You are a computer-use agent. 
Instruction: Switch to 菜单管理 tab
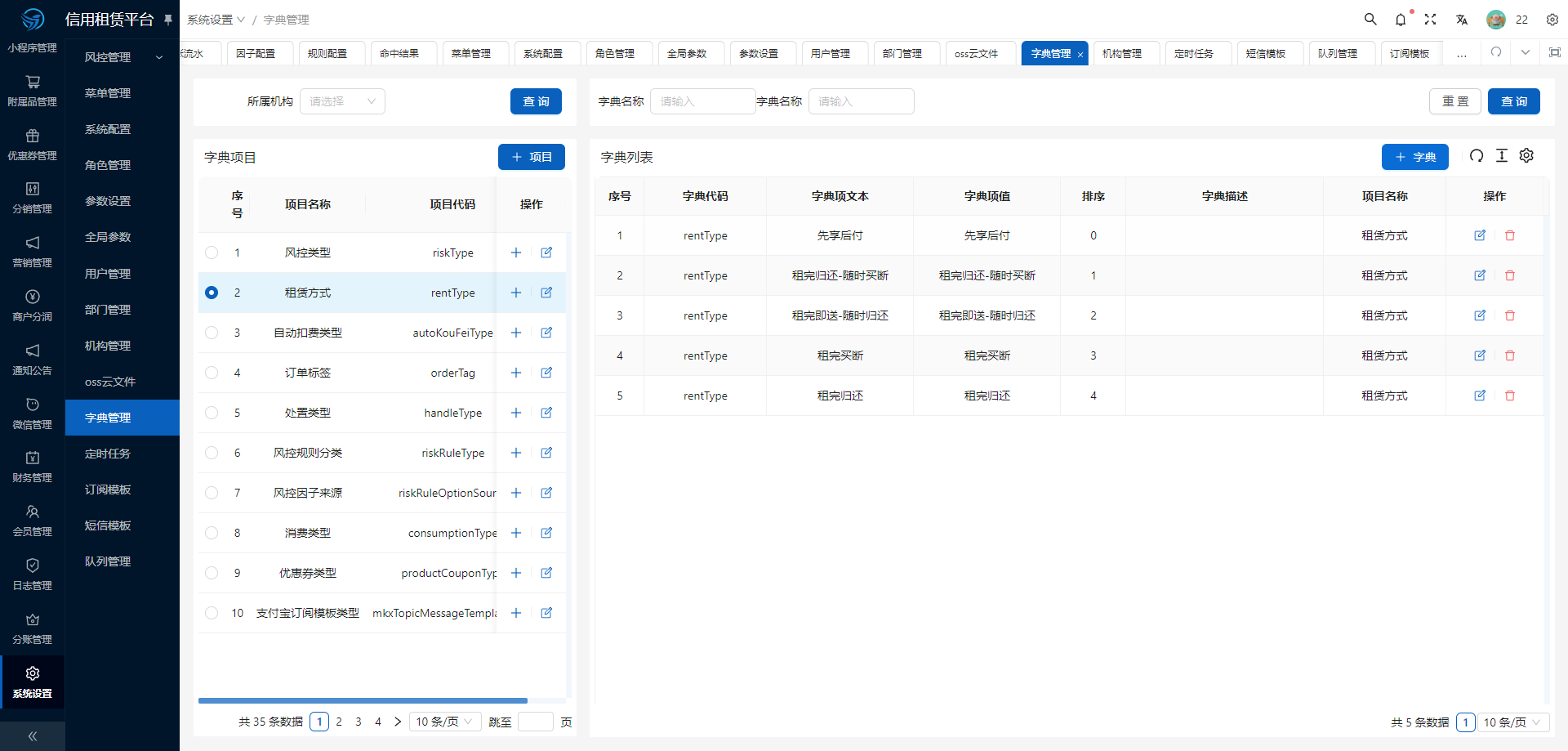click(475, 53)
